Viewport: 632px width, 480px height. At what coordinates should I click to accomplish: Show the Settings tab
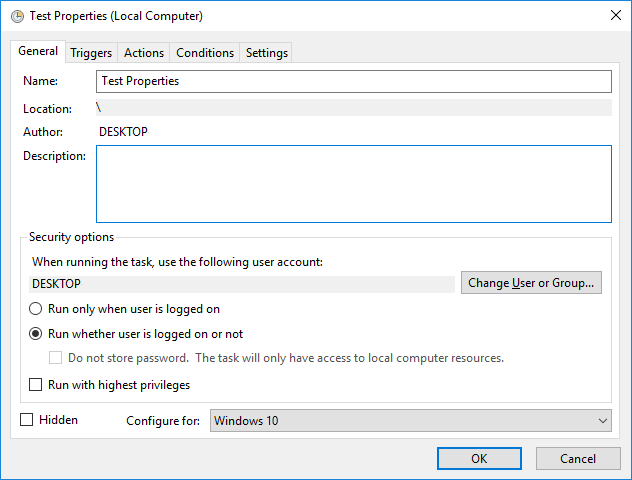[x=266, y=53]
